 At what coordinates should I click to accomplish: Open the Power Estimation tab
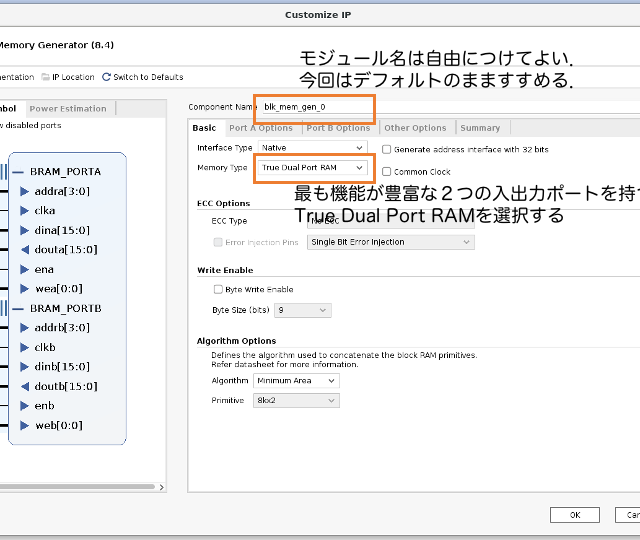(x=68, y=108)
